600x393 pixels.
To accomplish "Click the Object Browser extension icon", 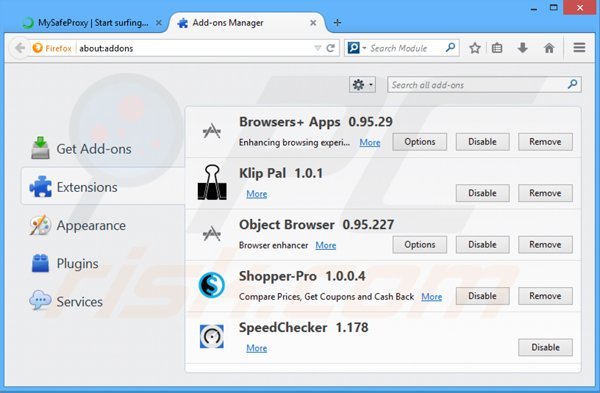I will click(212, 234).
